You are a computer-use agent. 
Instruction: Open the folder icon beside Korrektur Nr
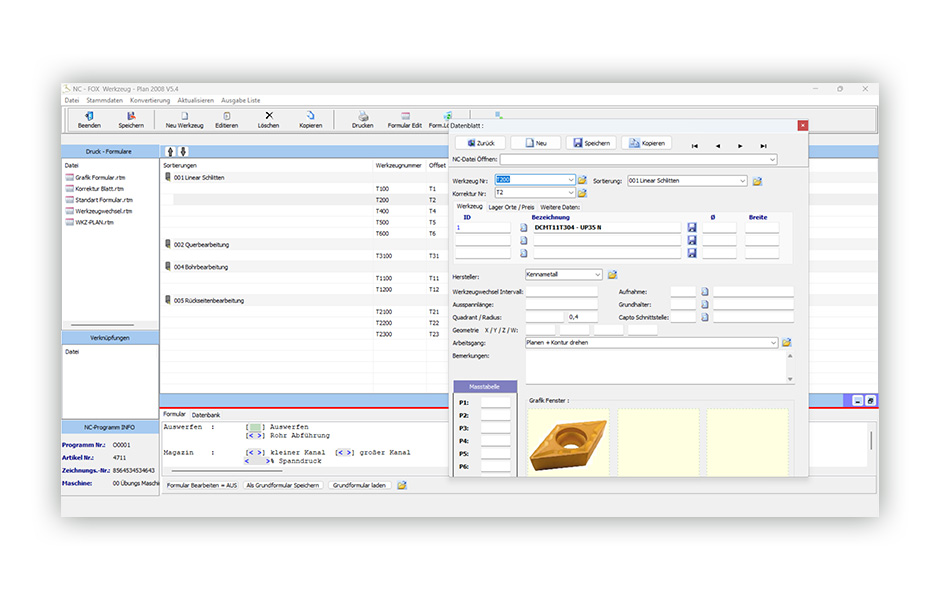coord(582,193)
